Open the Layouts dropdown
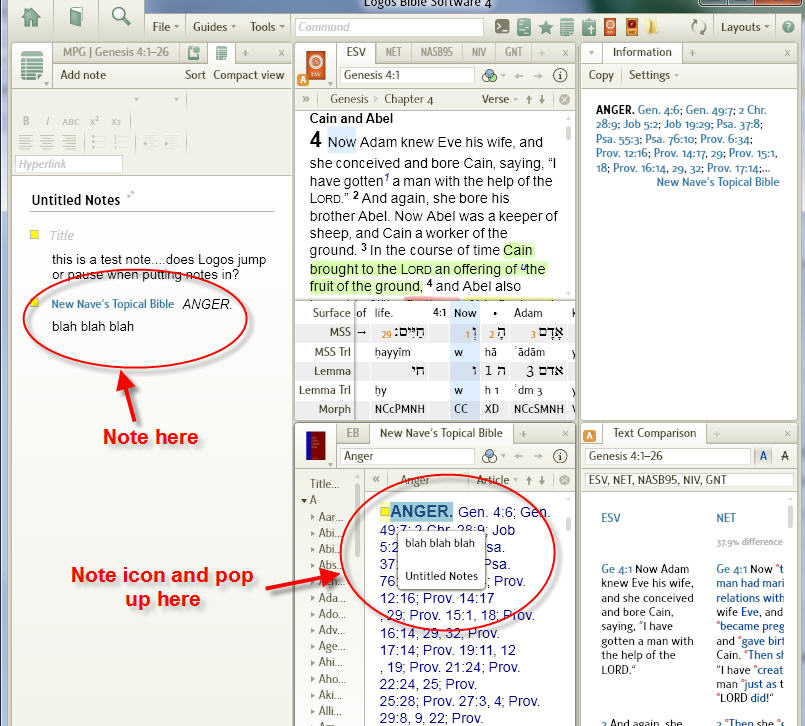Image resolution: width=805 pixels, height=726 pixels. coord(744,27)
